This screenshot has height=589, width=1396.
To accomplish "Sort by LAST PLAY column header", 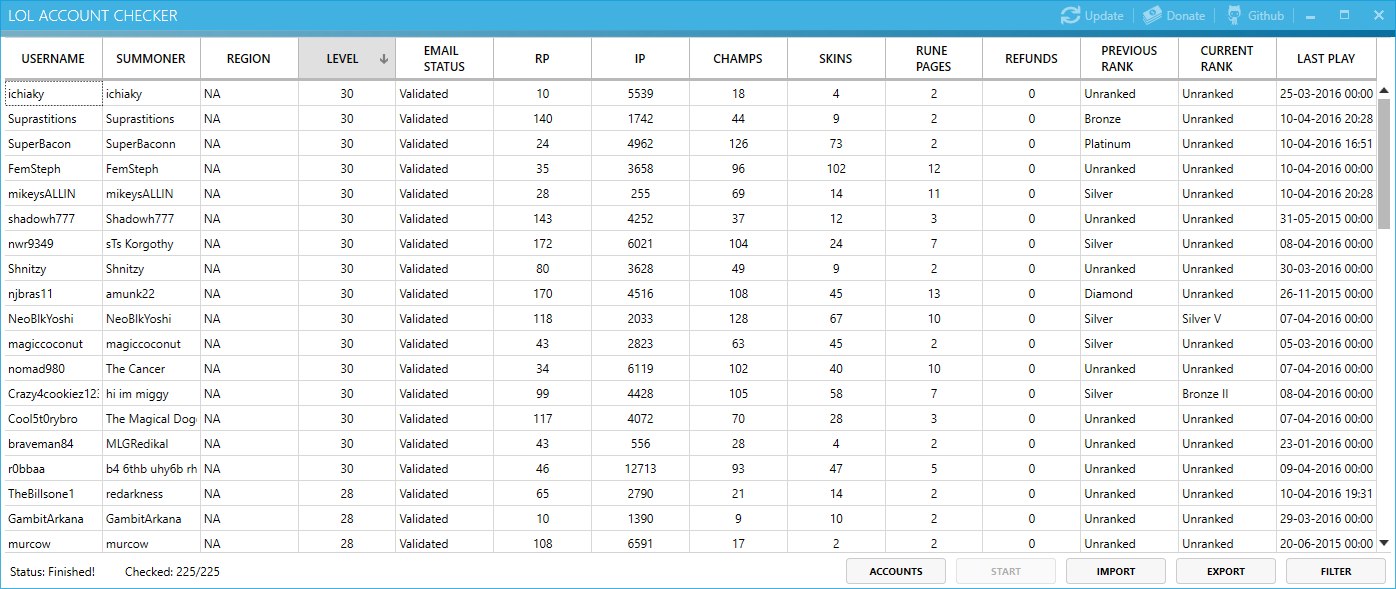I will (x=1326, y=59).
